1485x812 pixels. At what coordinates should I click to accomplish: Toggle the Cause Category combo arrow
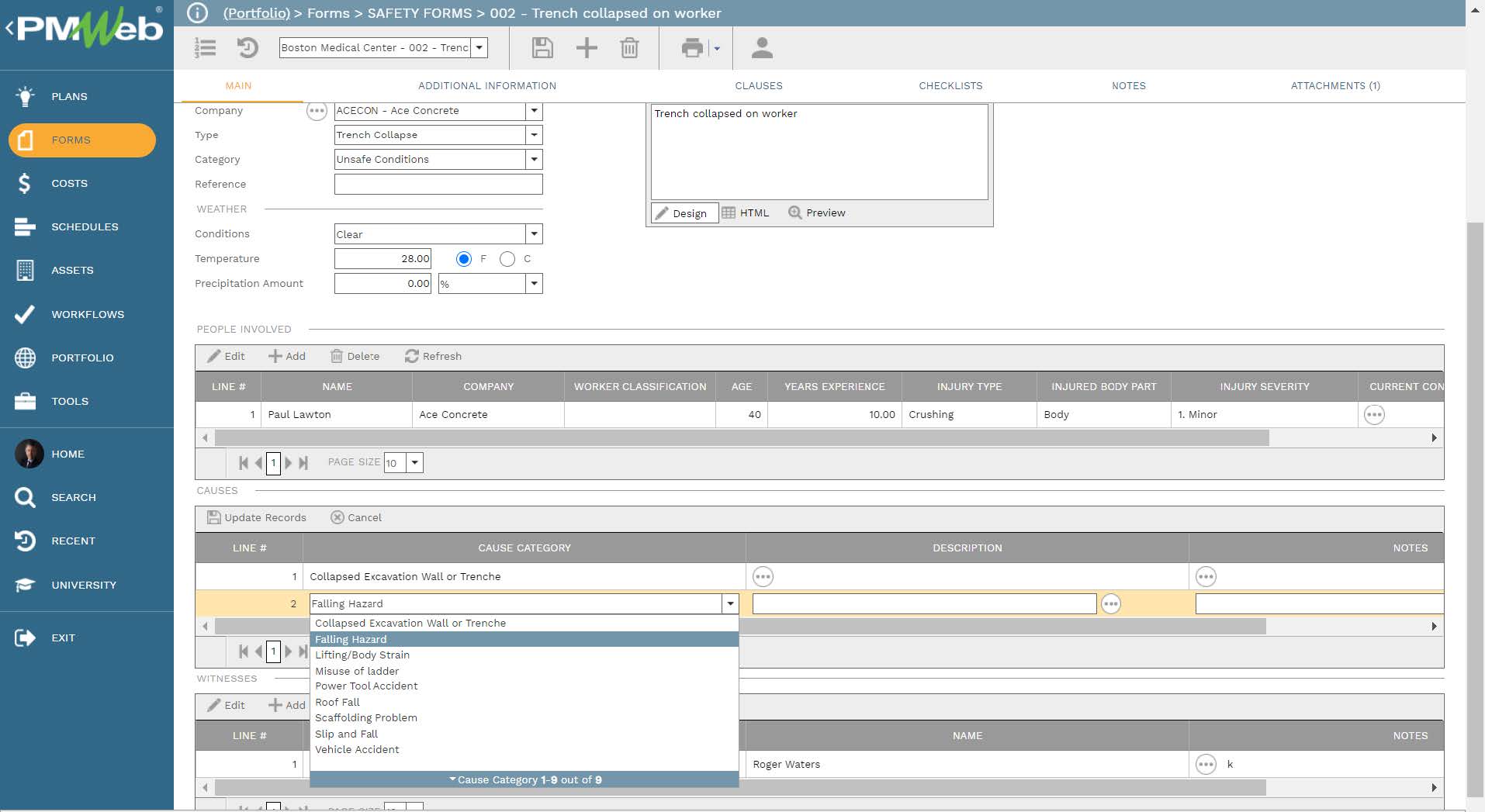[730, 603]
